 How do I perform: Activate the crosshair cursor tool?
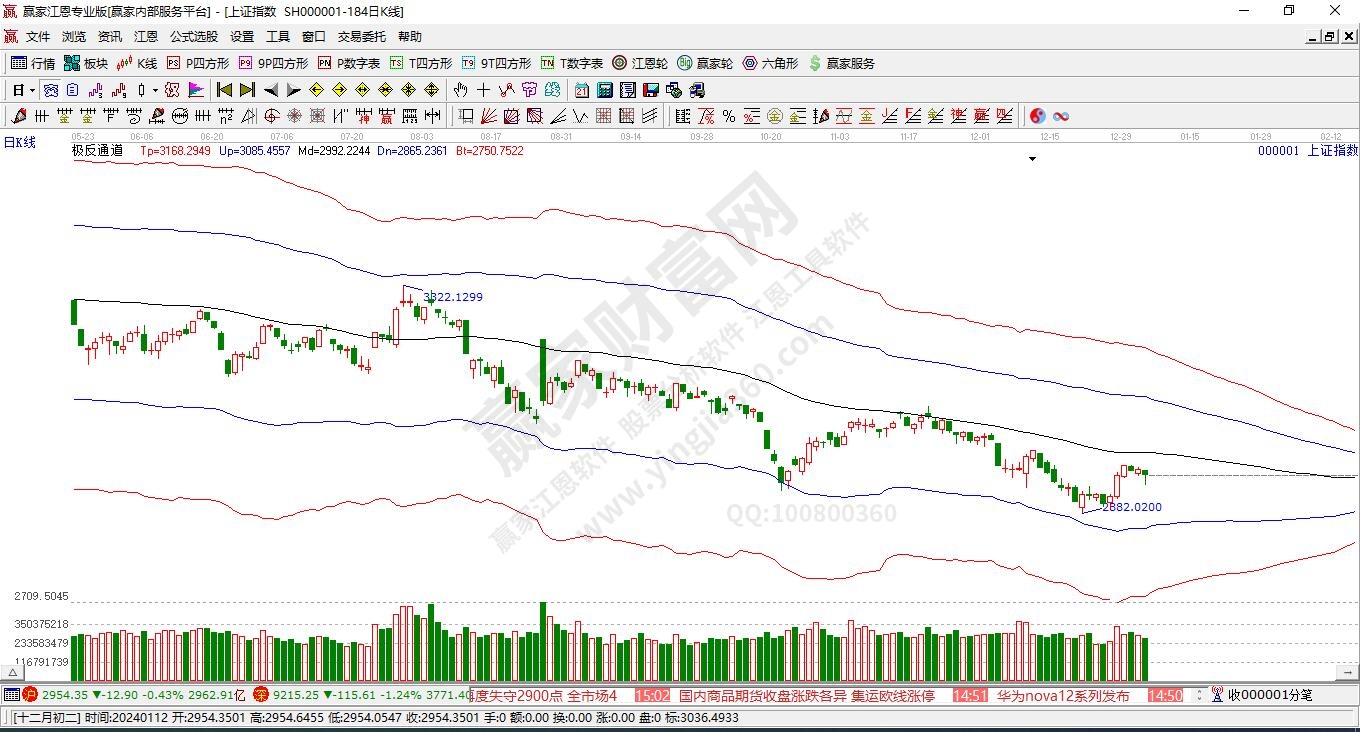point(484,90)
